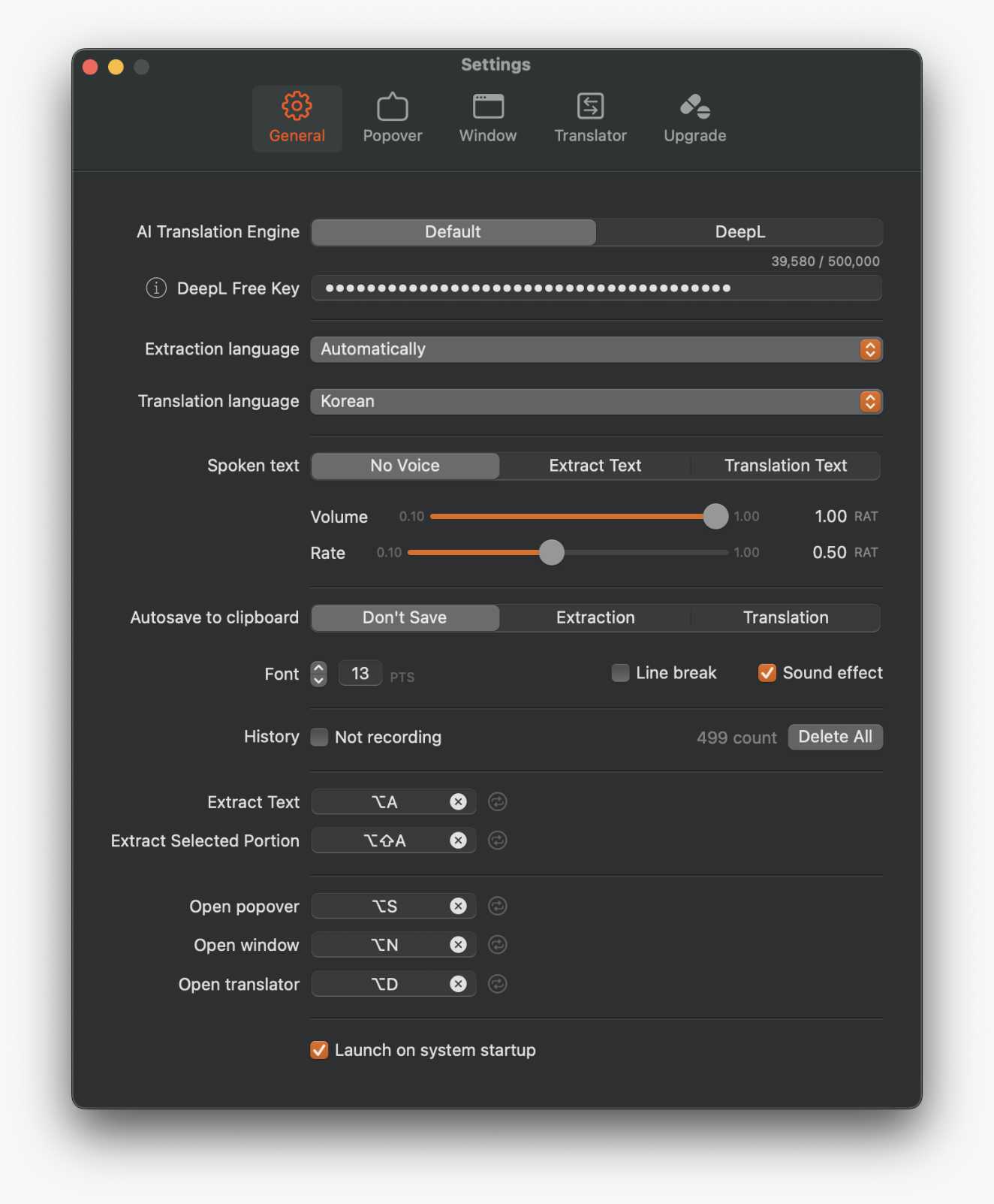Click the info icon beside DeepL Free Key
The height and width of the screenshot is (1204, 994).
click(x=155, y=288)
